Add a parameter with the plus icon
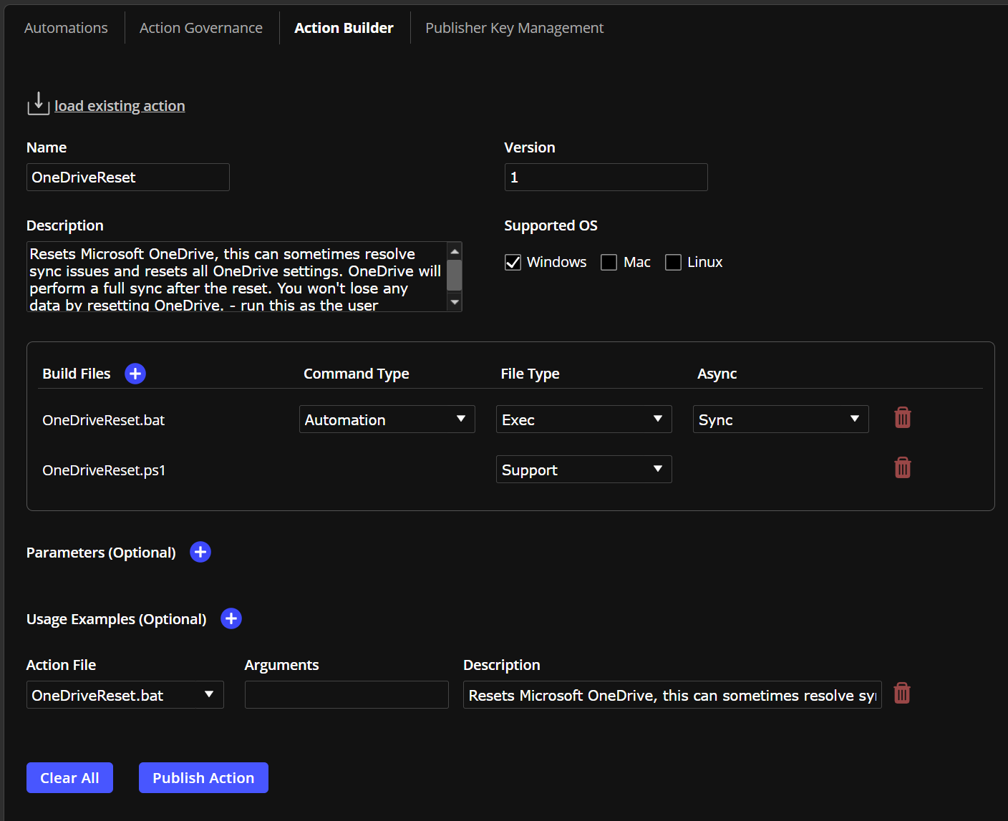The width and height of the screenshot is (1008, 821). pyautogui.click(x=201, y=552)
